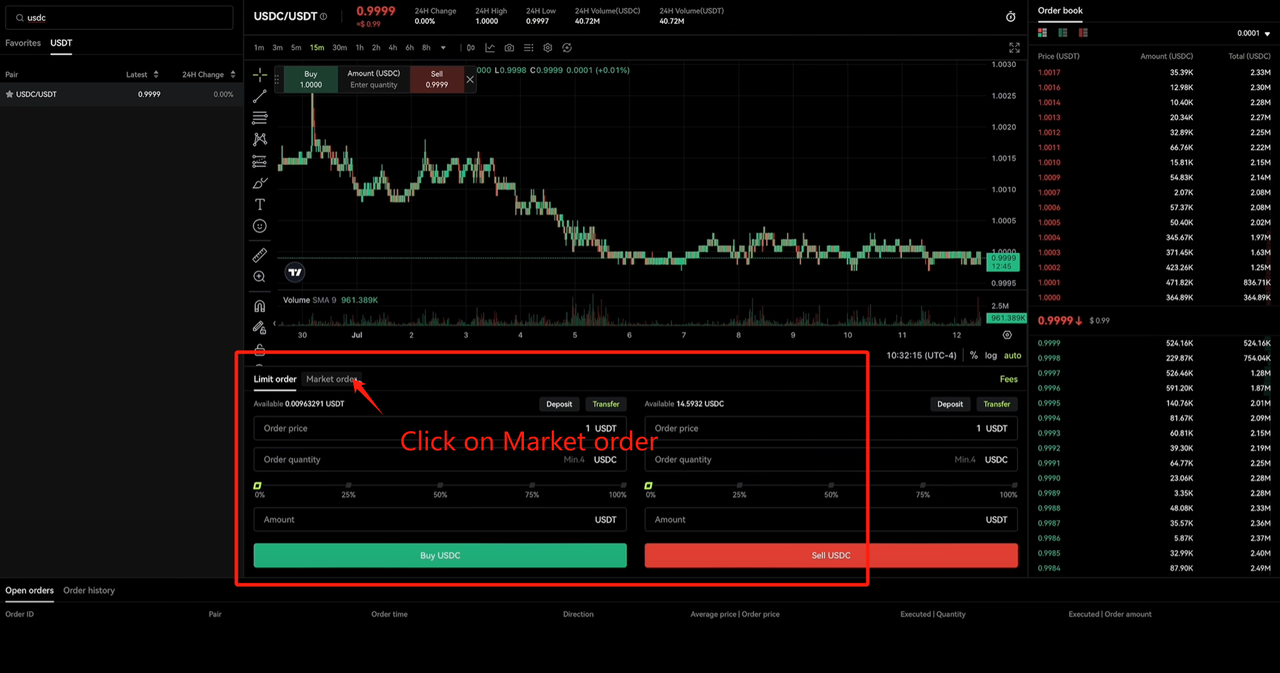Take a chart snapshot with camera icon
This screenshot has height=673, width=1280.
[x=509, y=48]
